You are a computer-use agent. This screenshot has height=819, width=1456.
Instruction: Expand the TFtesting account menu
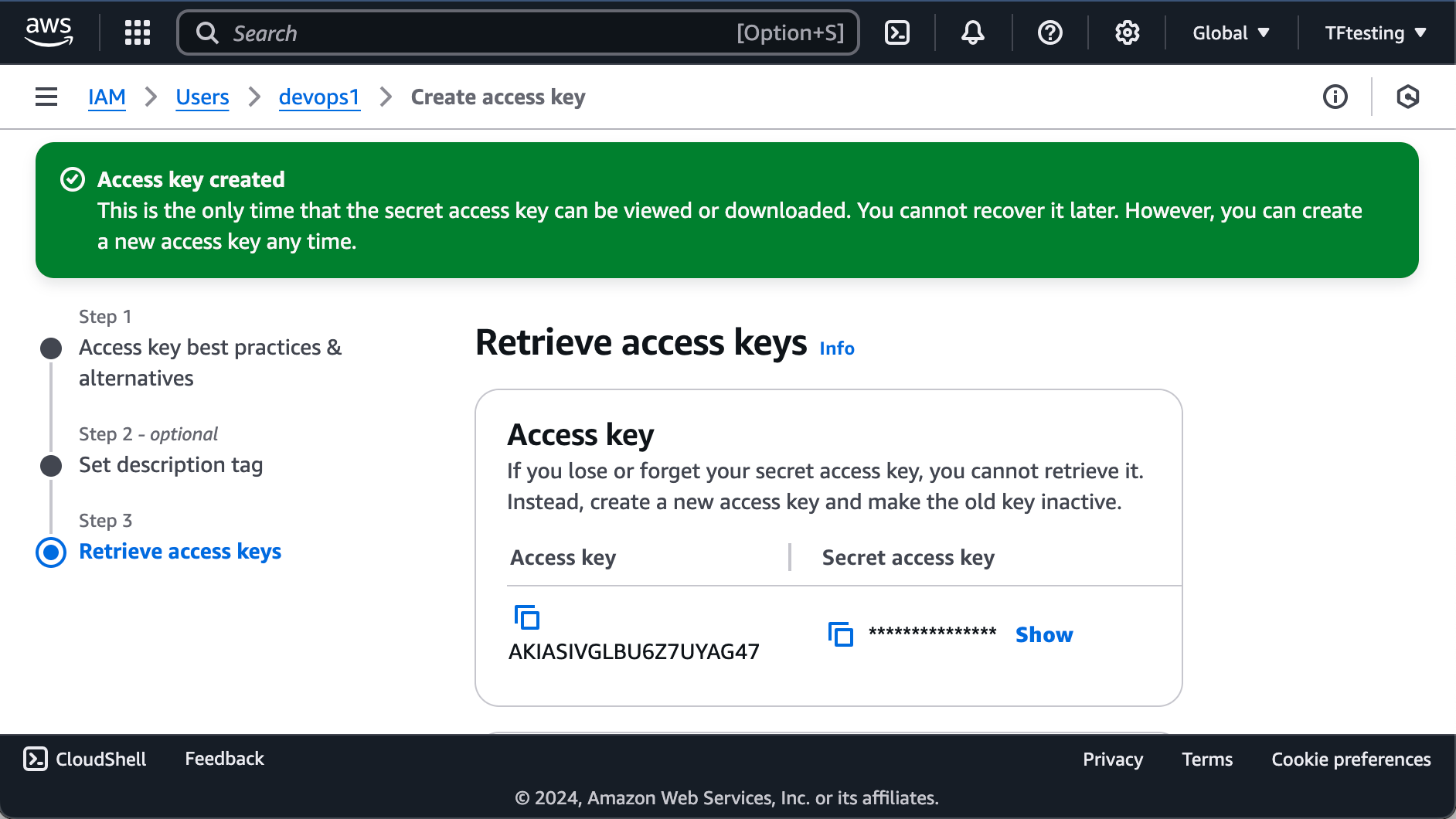pos(1375,32)
